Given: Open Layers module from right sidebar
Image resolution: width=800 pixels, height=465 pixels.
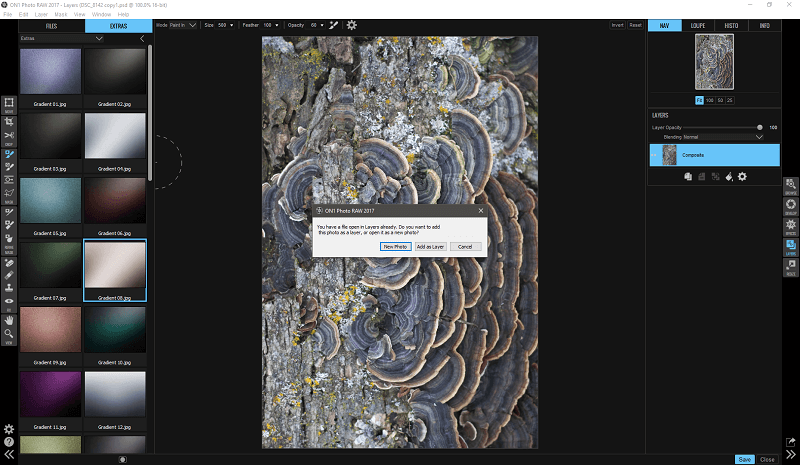Looking at the screenshot, I should 791,246.
